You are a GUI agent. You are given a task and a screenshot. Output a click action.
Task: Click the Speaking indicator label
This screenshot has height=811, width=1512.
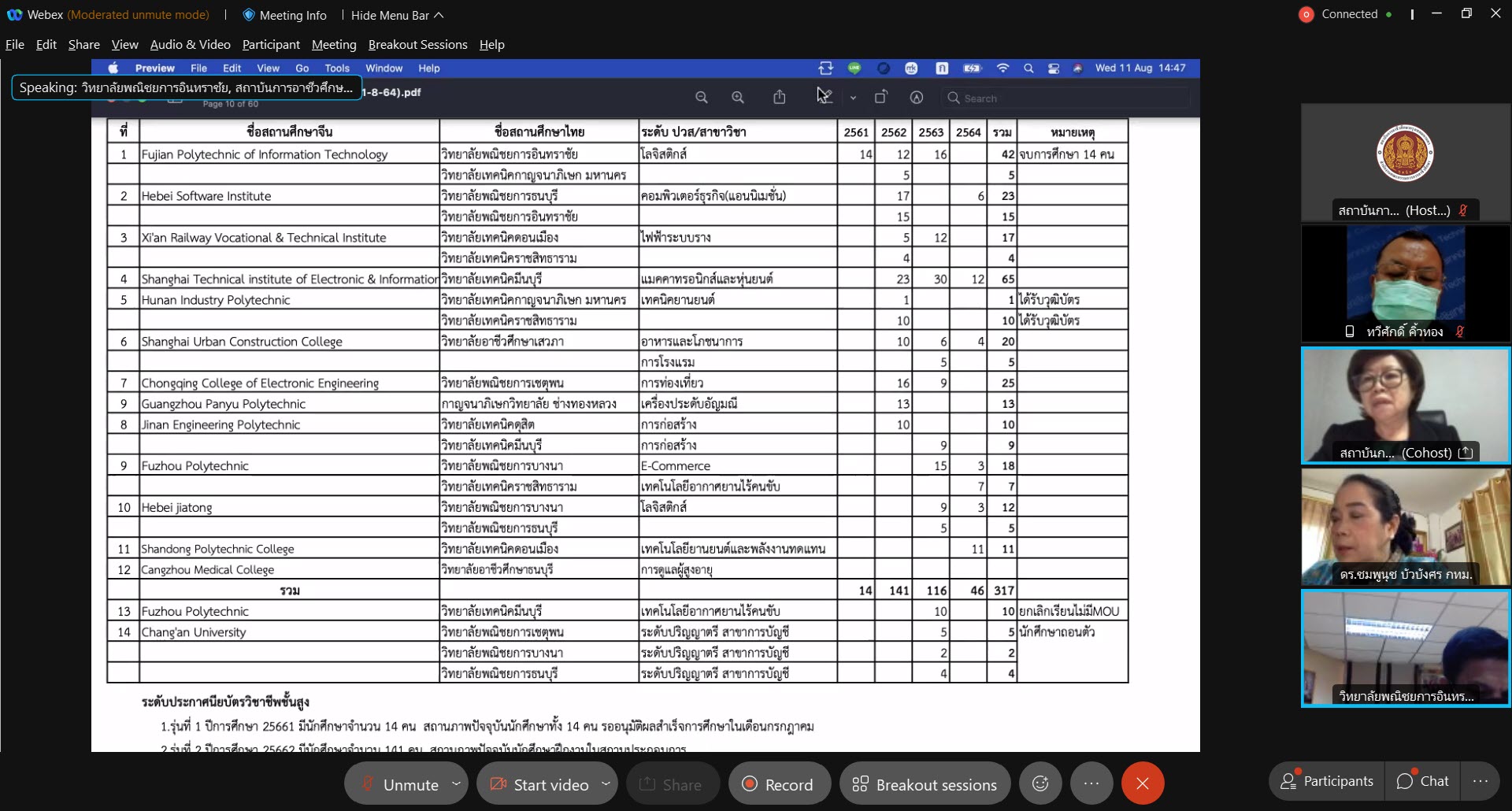click(187, 87)
